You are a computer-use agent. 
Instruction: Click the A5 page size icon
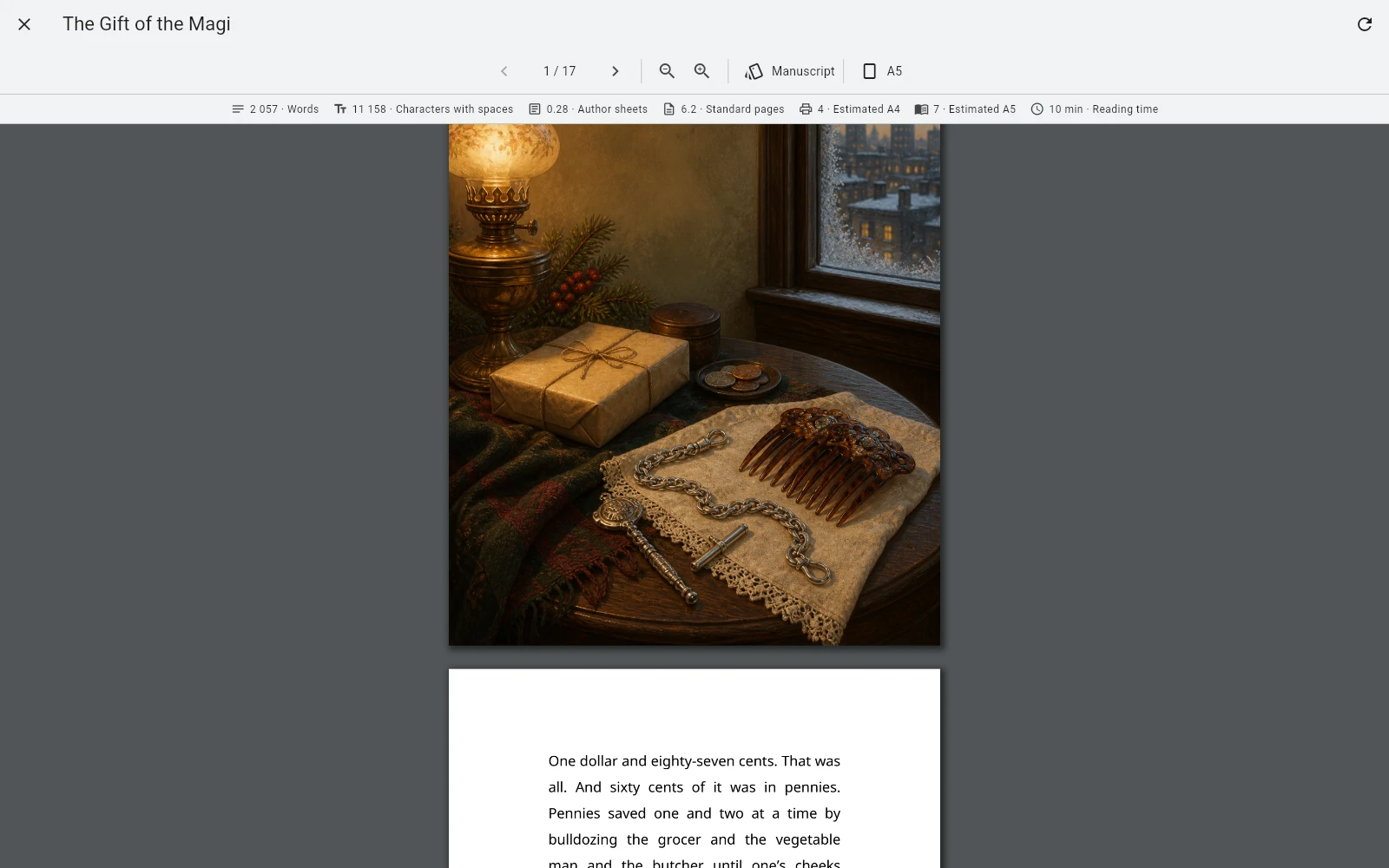coord(869,71)
